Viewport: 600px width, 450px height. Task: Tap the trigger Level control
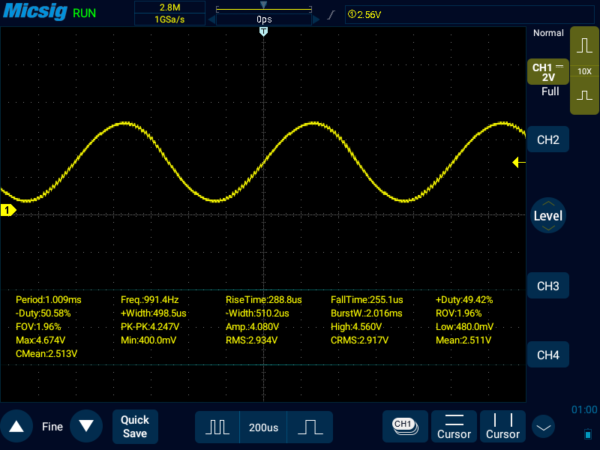[x=548, y=215]
